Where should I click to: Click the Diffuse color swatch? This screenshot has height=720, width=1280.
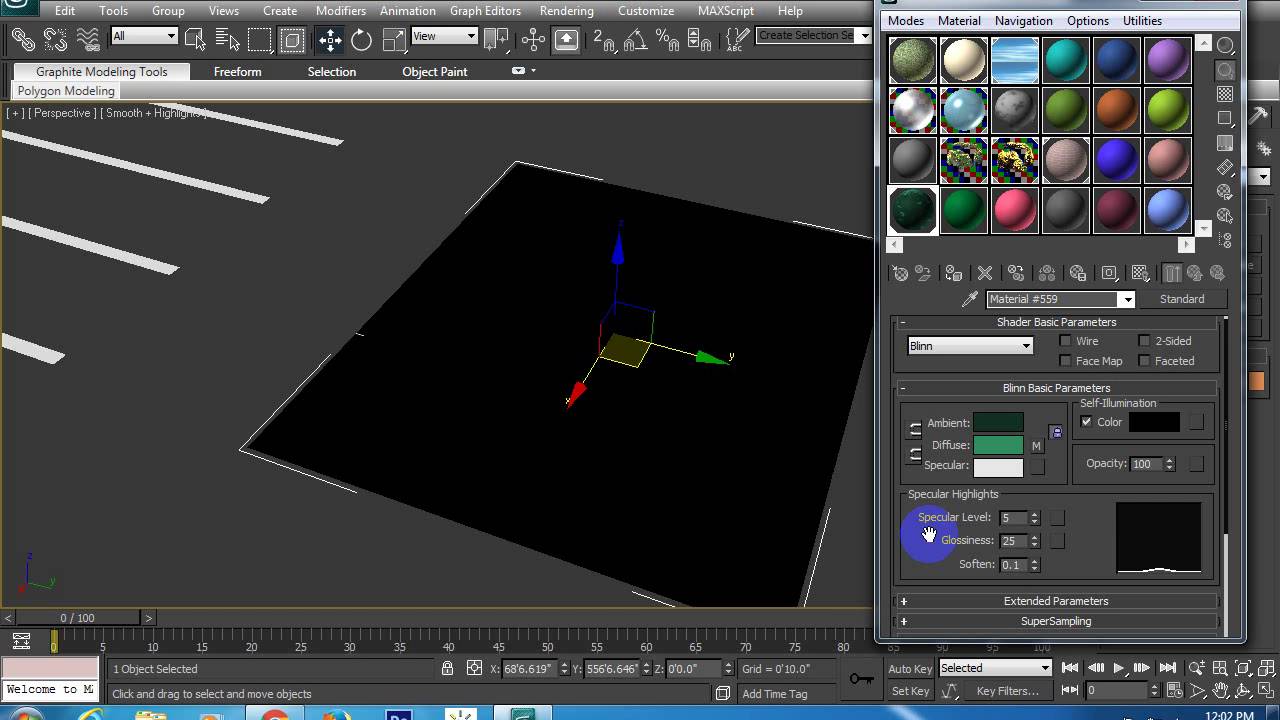click(998, 445)
